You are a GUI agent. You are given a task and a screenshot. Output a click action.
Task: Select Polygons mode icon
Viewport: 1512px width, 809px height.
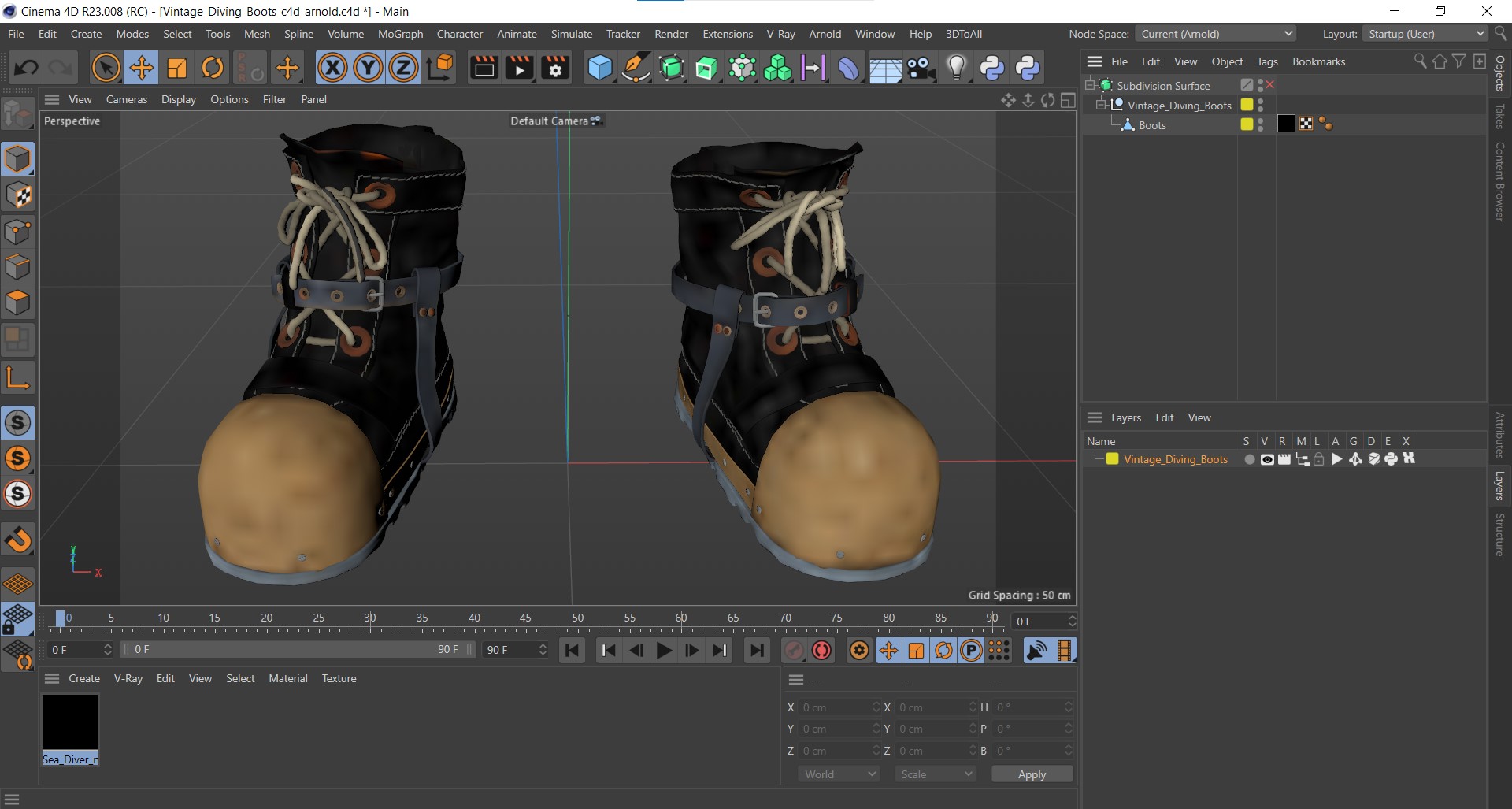pyautogui.click(x=18, y=303)
